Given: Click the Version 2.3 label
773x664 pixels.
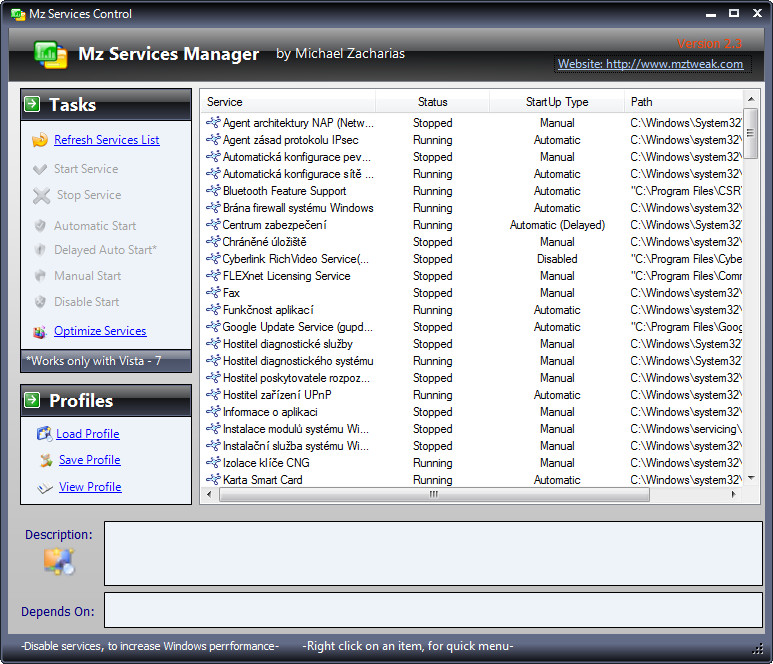Looking at the screenshot, I should 709,44.
